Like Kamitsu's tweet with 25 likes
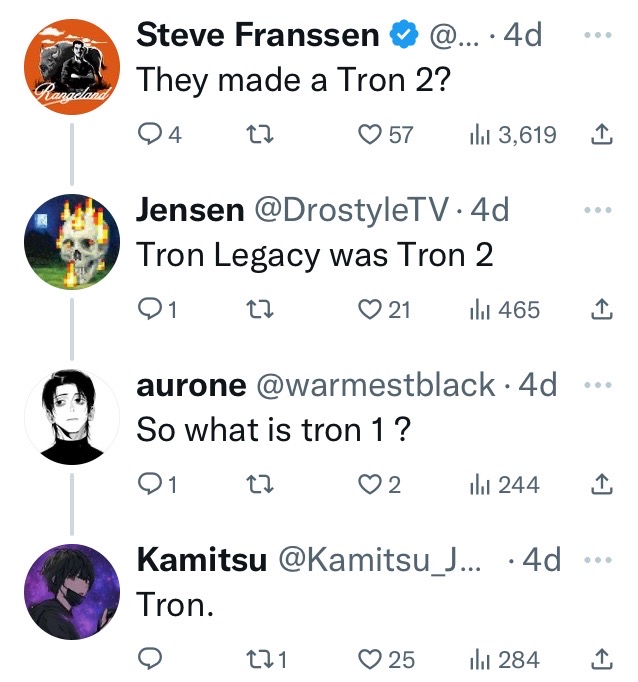Viewport: 638px width, 682px height. (x=371, y=660)
